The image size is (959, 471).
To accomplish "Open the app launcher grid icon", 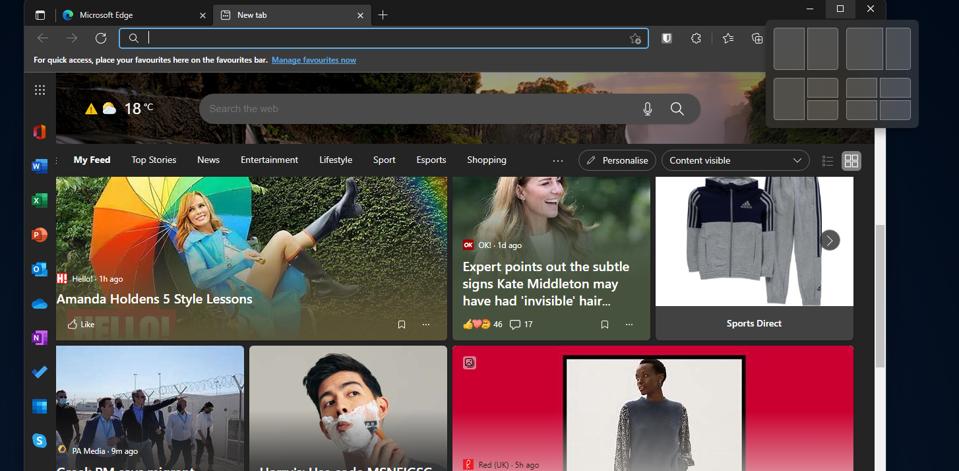I will coord(40,90).
